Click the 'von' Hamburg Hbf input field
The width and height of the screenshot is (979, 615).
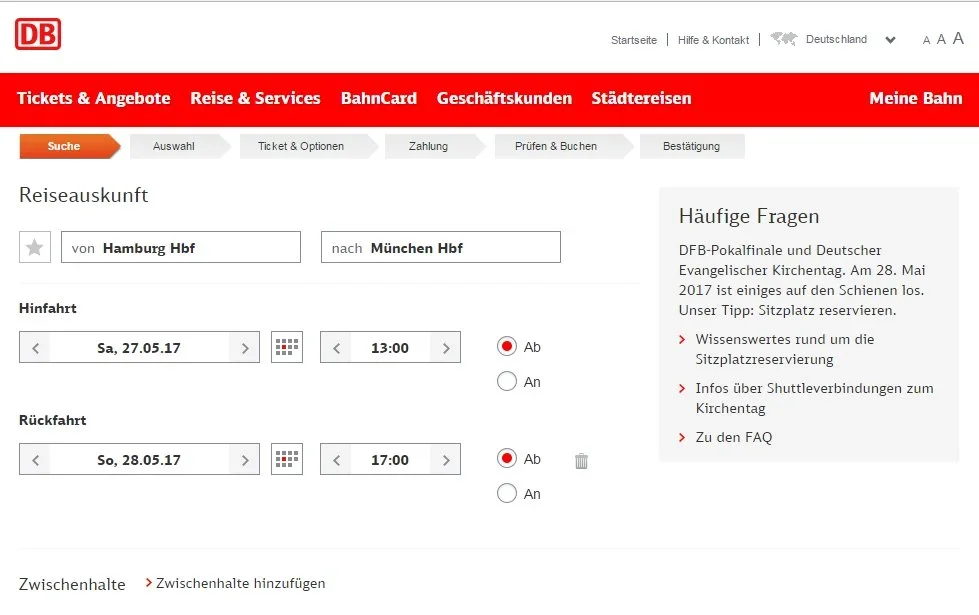click(x=181, y=248)
